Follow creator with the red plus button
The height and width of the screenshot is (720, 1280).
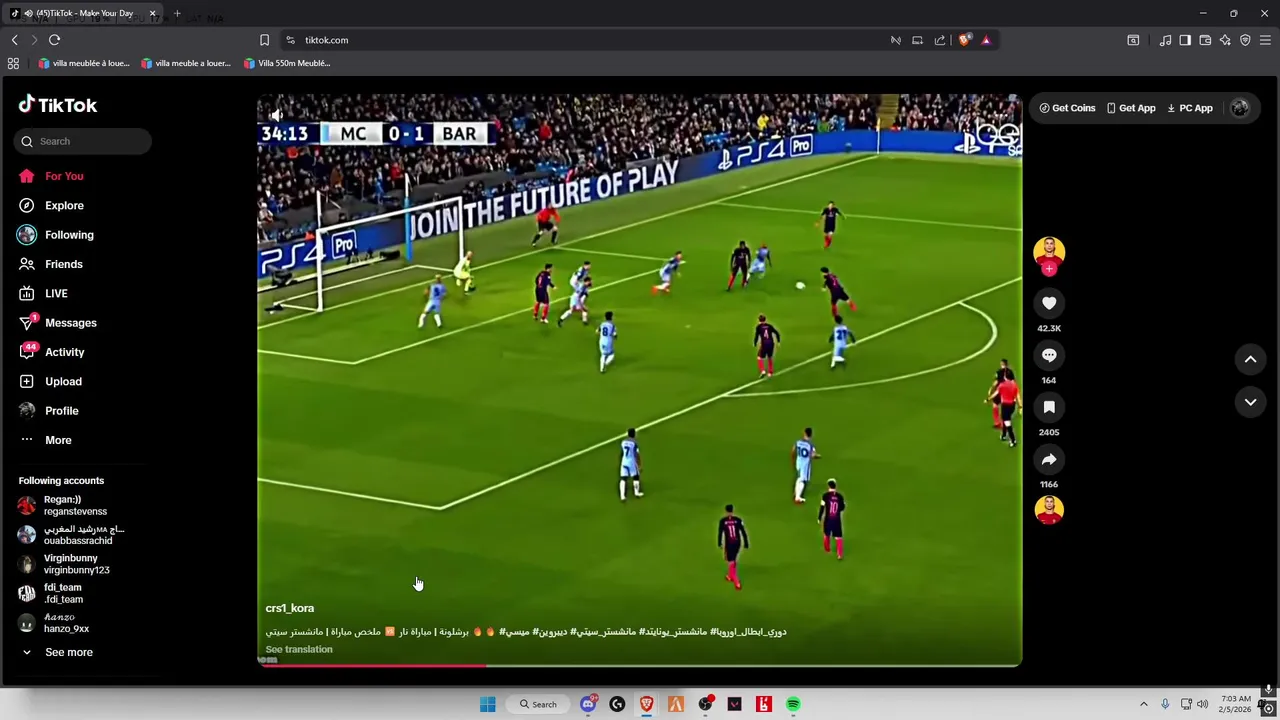click(1049, 269)
